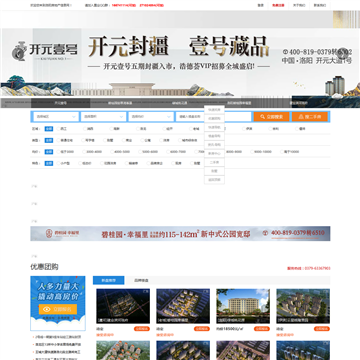This screenshot has width=360, height=360.
Task: Click the 服务热线 0379 phone number text
Action: pyautogui.click(x=309, y=268)
